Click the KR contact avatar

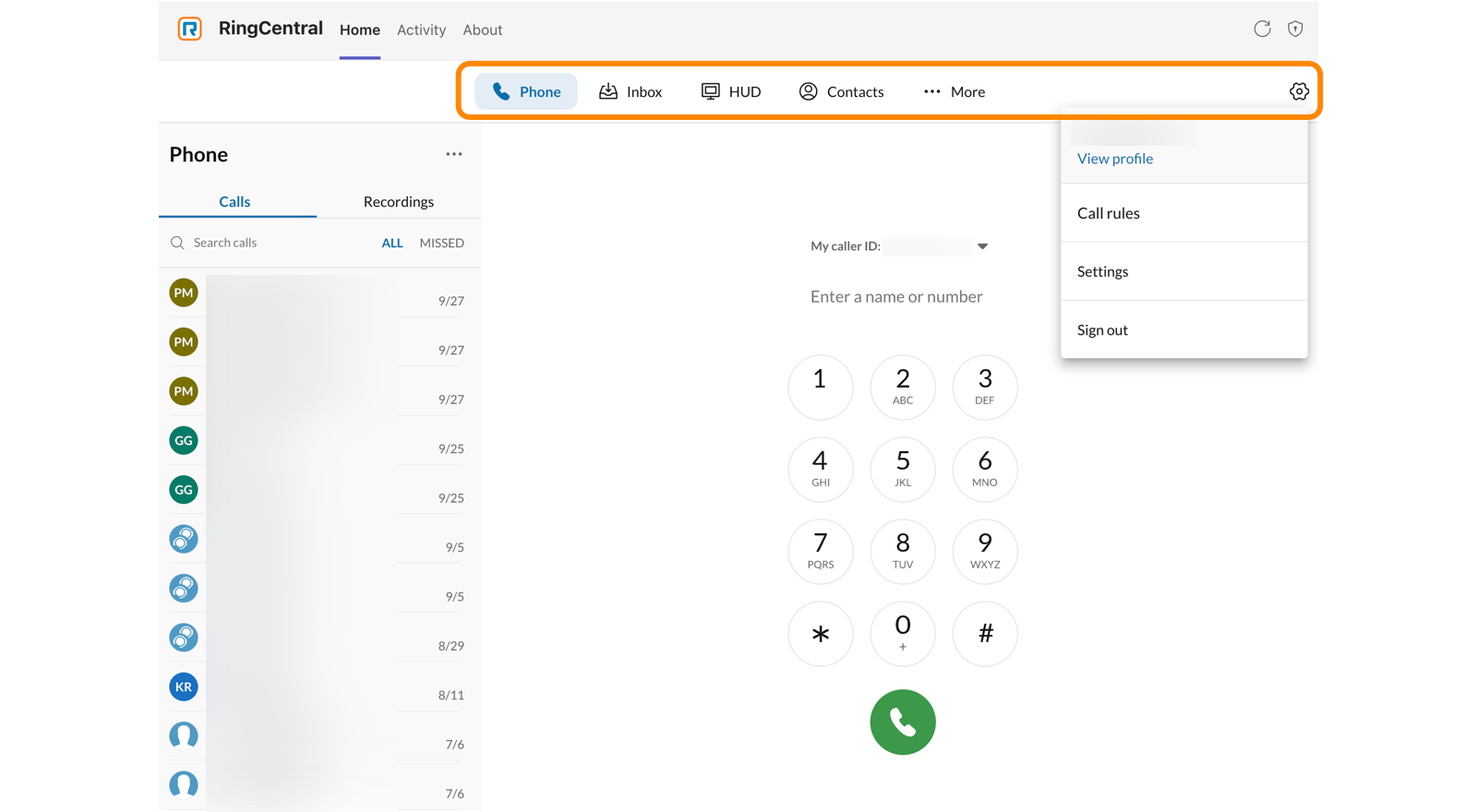pos(184,687)
